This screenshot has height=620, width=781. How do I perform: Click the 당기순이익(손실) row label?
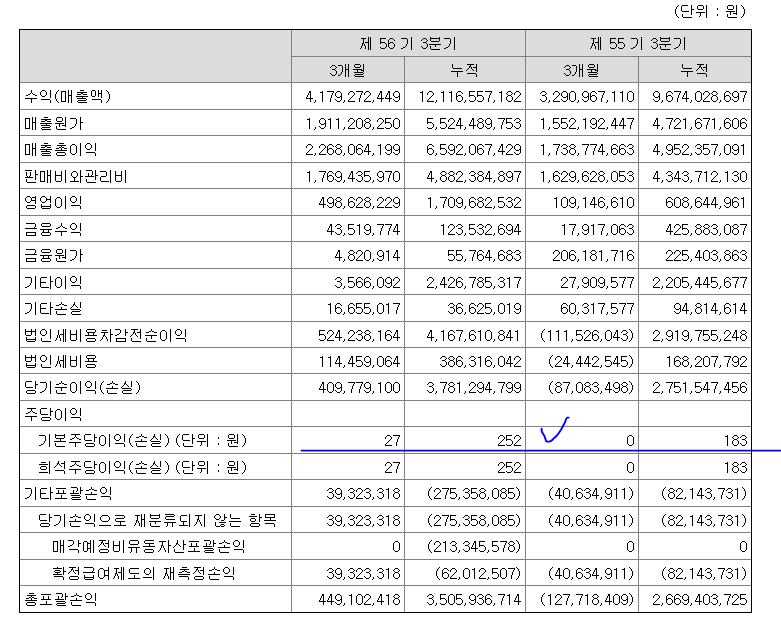[83, 387]
